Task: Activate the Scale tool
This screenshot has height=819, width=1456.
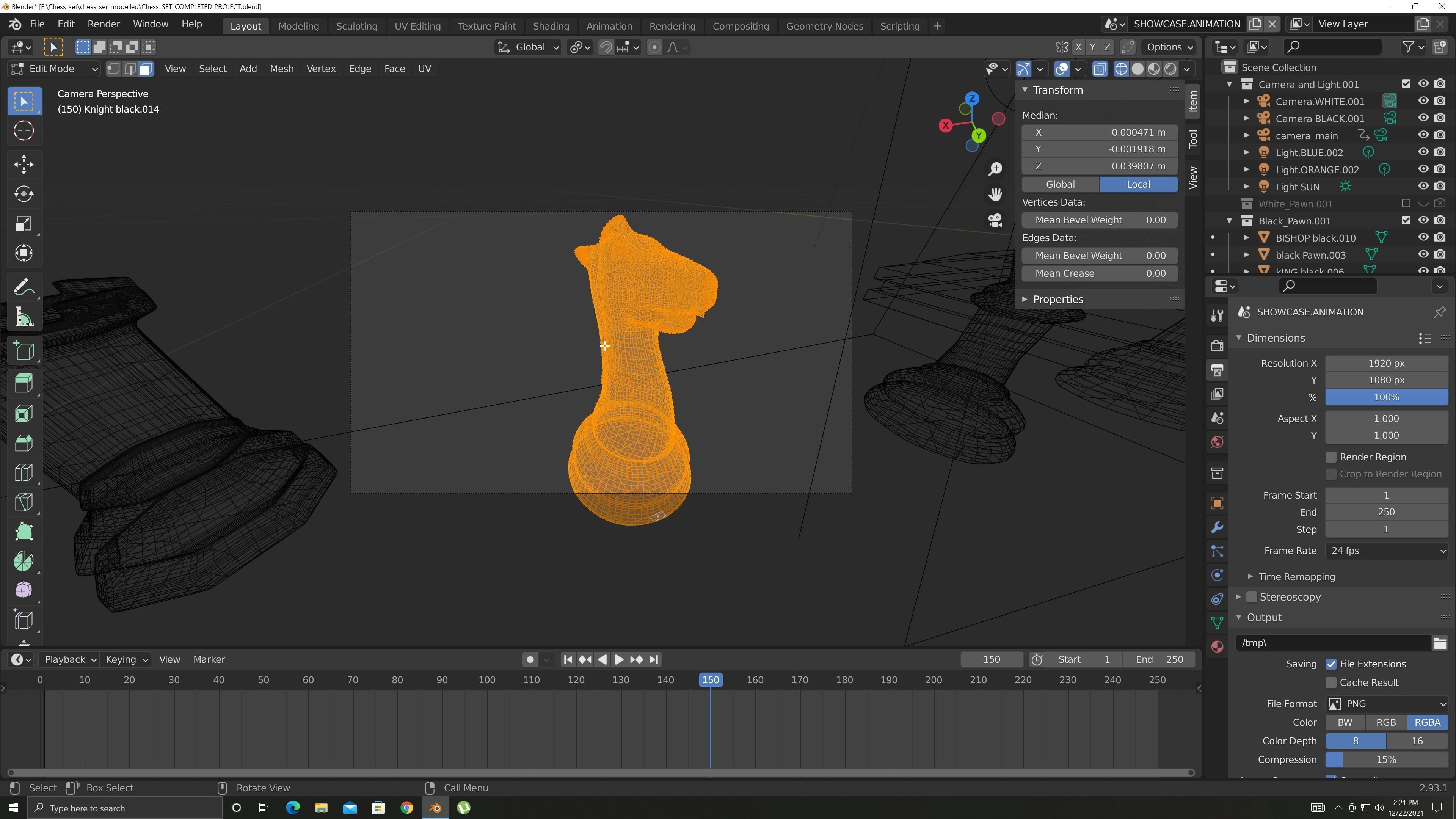Action: click(24, 223)
